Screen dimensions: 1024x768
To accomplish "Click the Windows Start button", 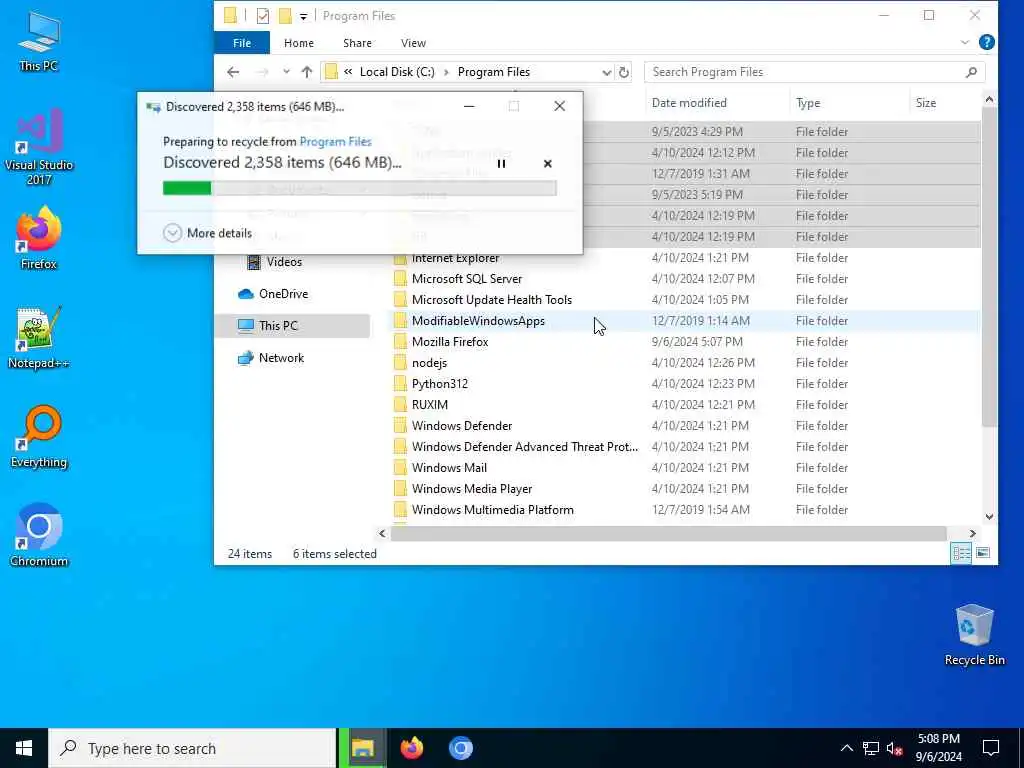I will pos(24,748).
